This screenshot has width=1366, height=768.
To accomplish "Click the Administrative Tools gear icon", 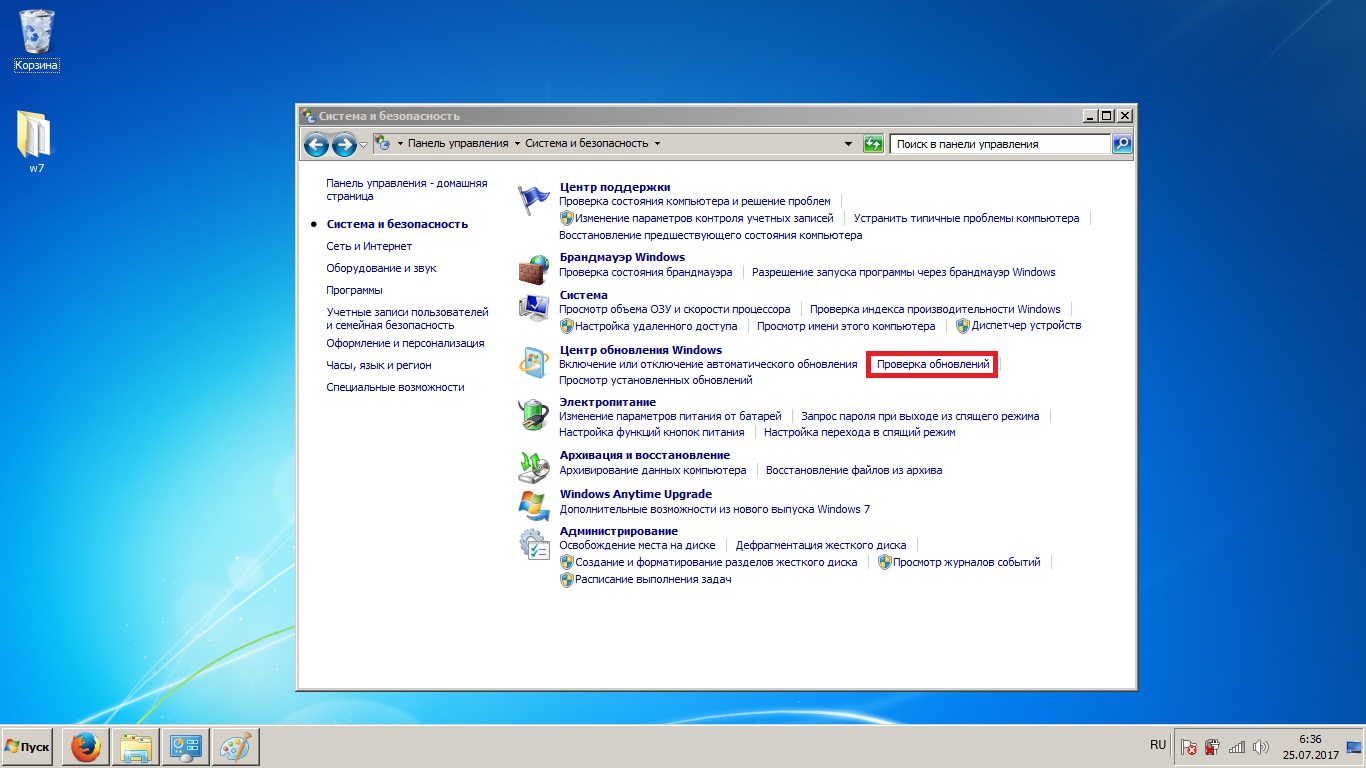I will coord(534,545).
